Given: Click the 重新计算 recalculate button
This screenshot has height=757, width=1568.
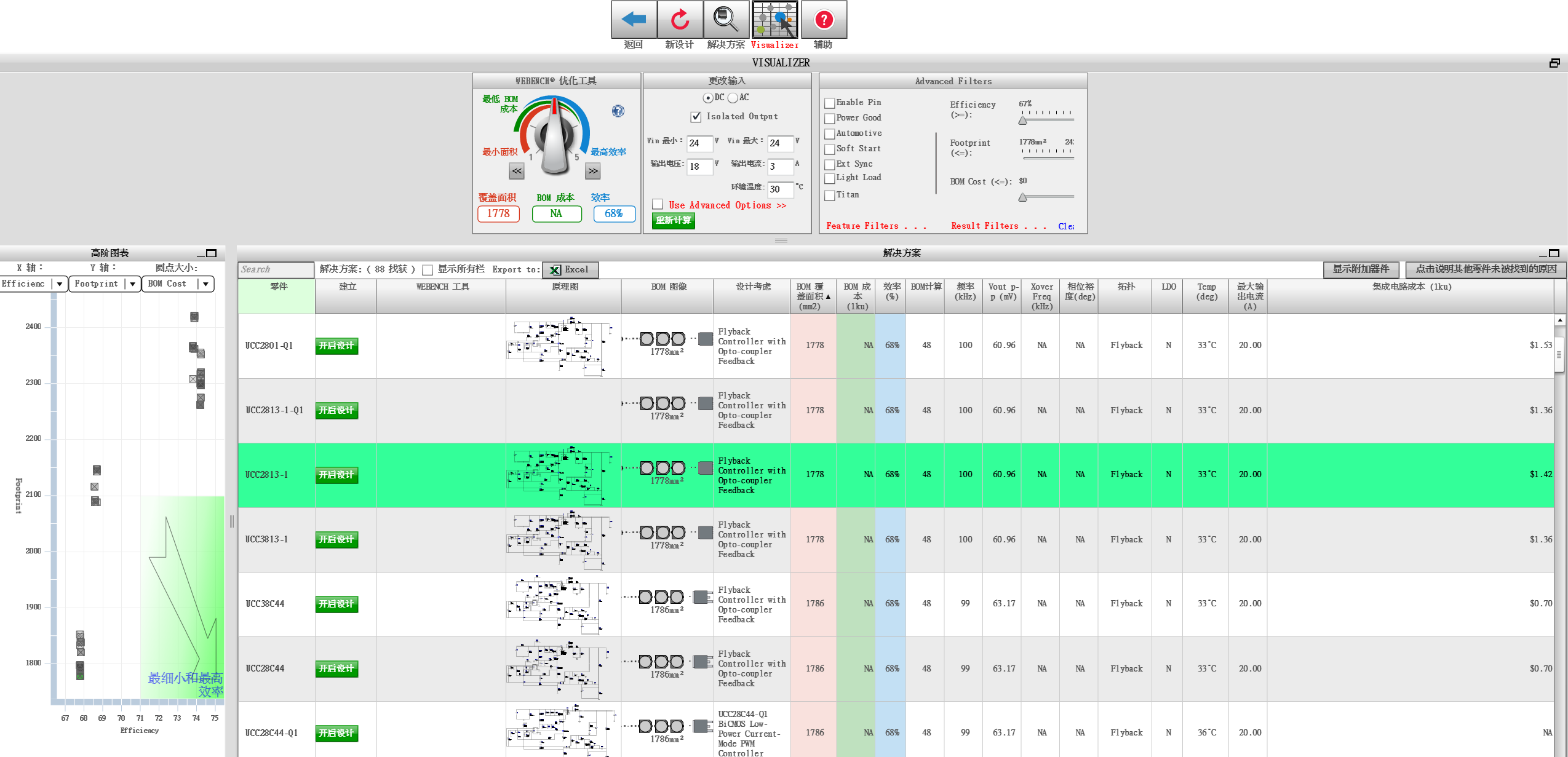Looking at the screenshot, I should [x=673, y=221].
